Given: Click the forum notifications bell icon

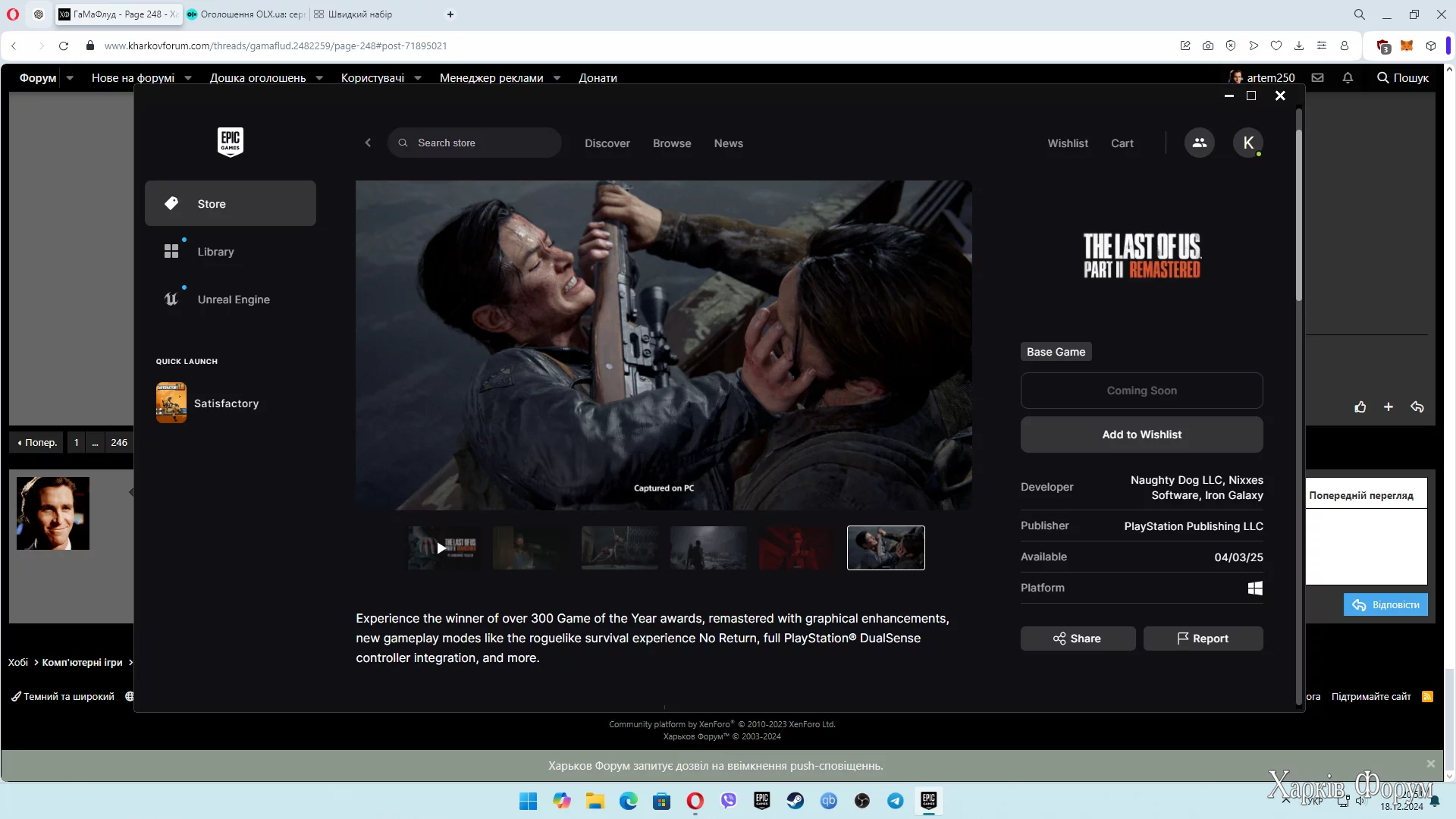Looking at the screenshot, I should [1348, 77].
